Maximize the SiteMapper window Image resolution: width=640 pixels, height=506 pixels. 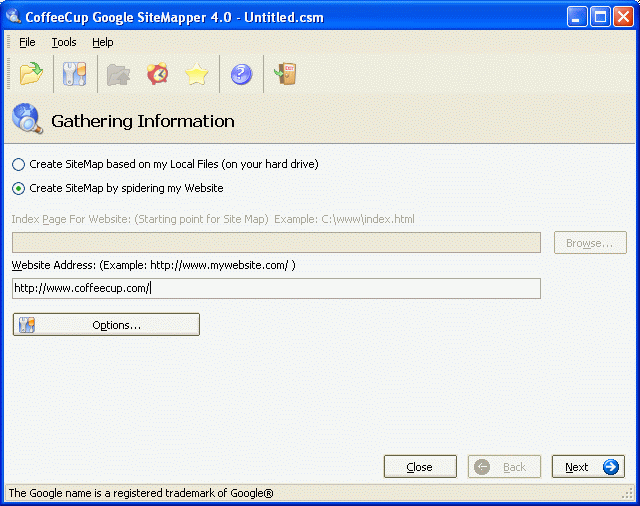click(x=600, y=17)
